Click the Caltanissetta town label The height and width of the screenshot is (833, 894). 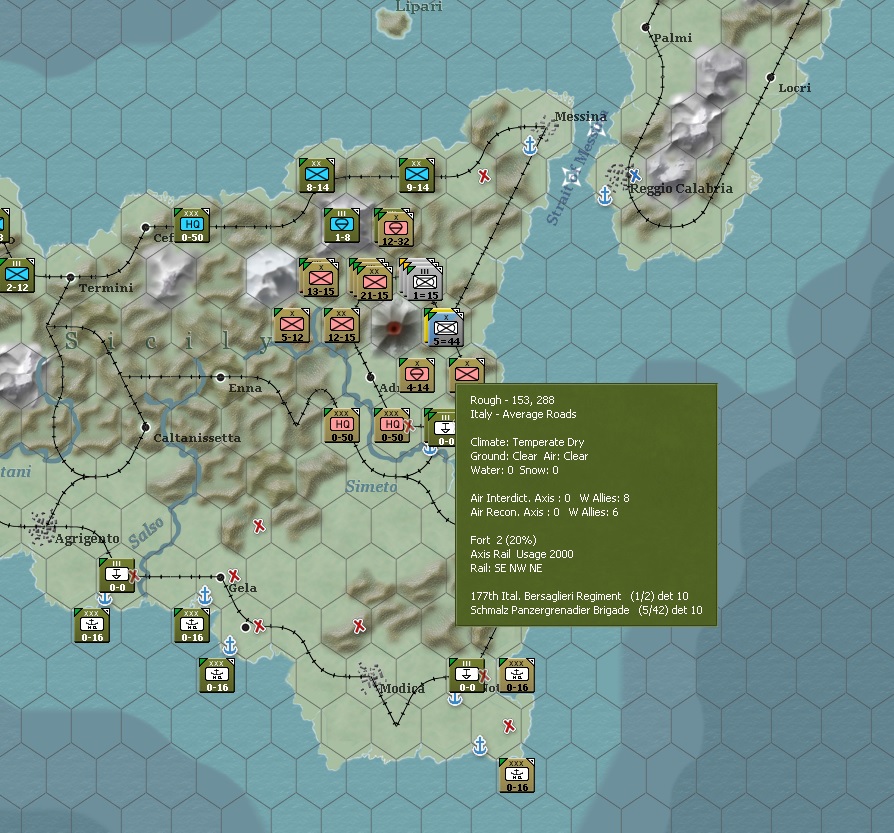(x=197, y=438)
